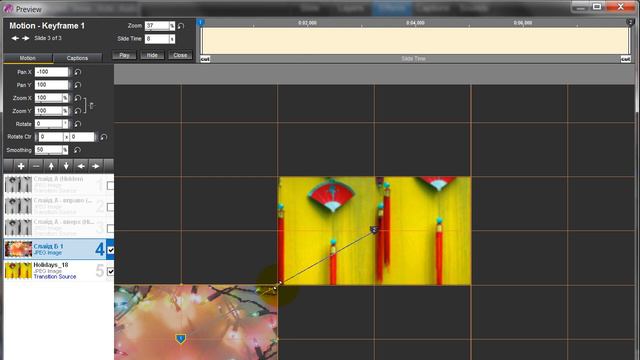The width and height of the screenshot is (640, 360).
Task: Reset the Pan Y value
Action: 78,85
